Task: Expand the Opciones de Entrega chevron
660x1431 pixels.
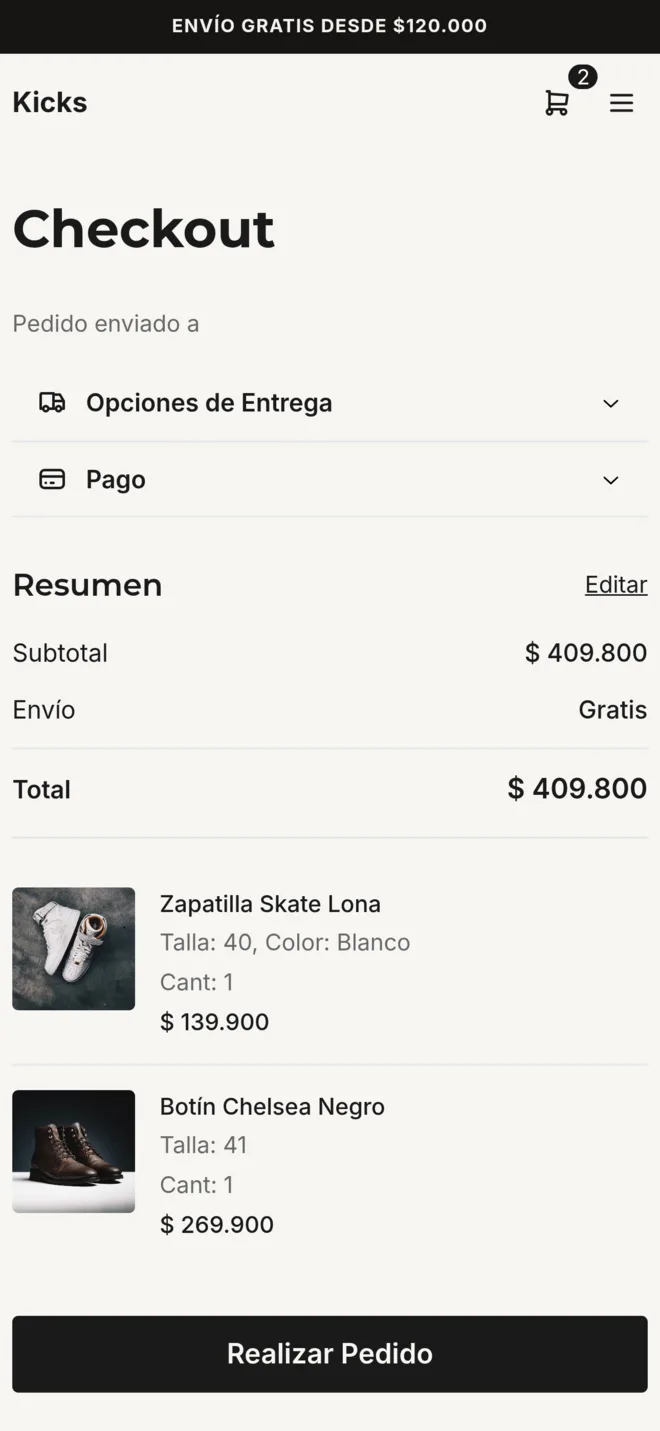Action: (611, 403)
